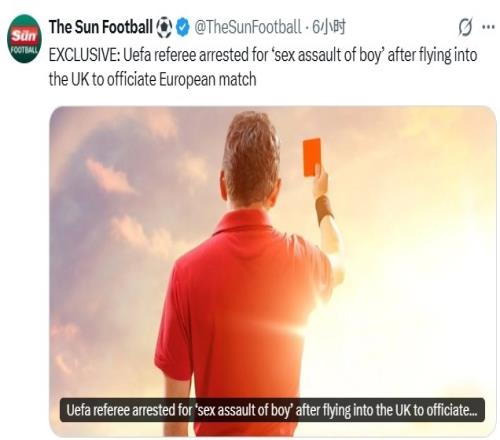Open The Sun Football profile avatar
The image size is (500, 440).
pyautogui.click(x=24, y=38)
